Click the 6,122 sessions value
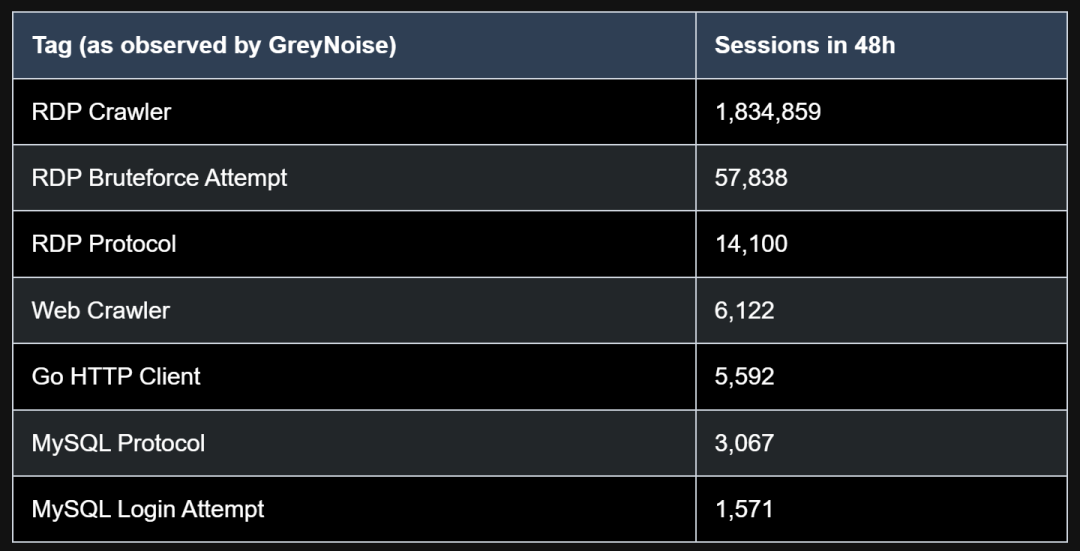1080x551 pixels. (x=745, y=310)
